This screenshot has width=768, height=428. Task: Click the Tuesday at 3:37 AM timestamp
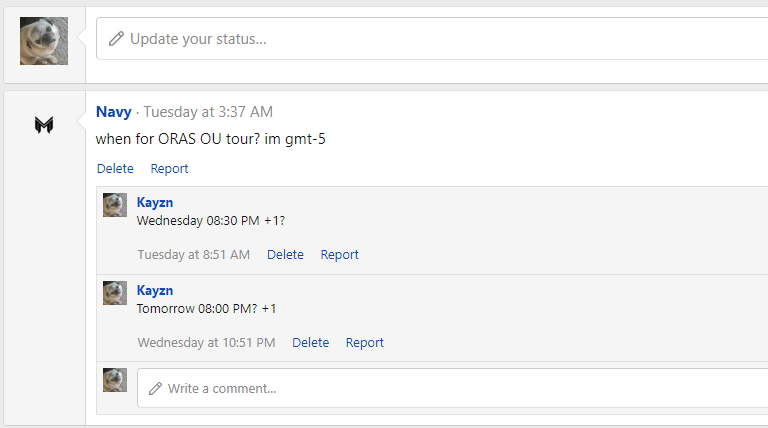(x=208, y=112)
